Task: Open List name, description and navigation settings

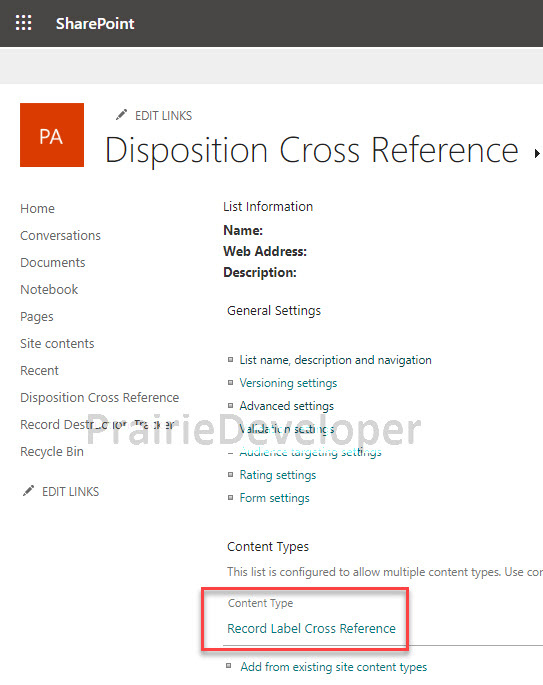Action: tap(335, 360)
